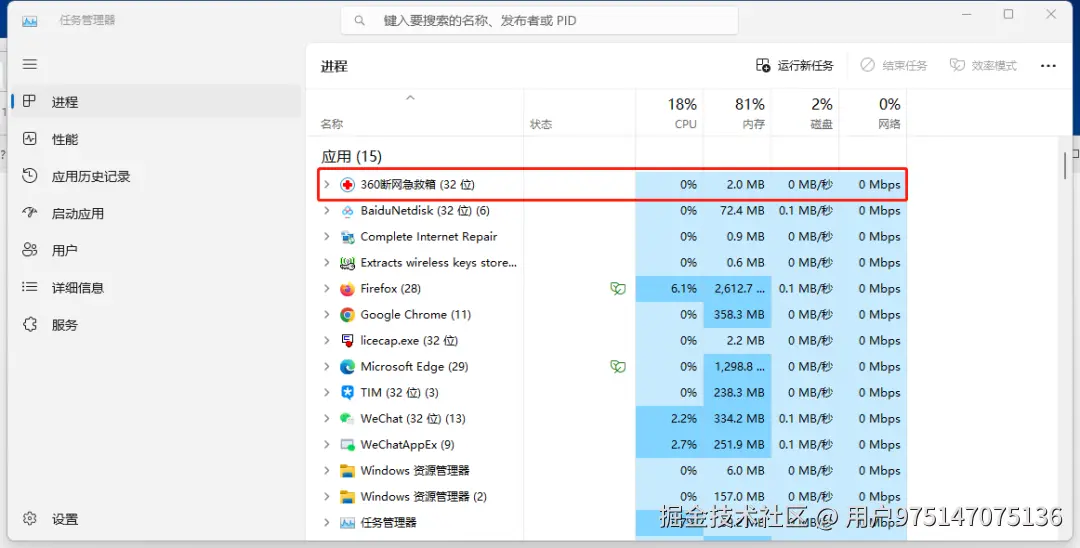Viewport: 1080px width, 548px height.
Task: Click the Extracts wireless keys icon
Action: pos(347,263)
